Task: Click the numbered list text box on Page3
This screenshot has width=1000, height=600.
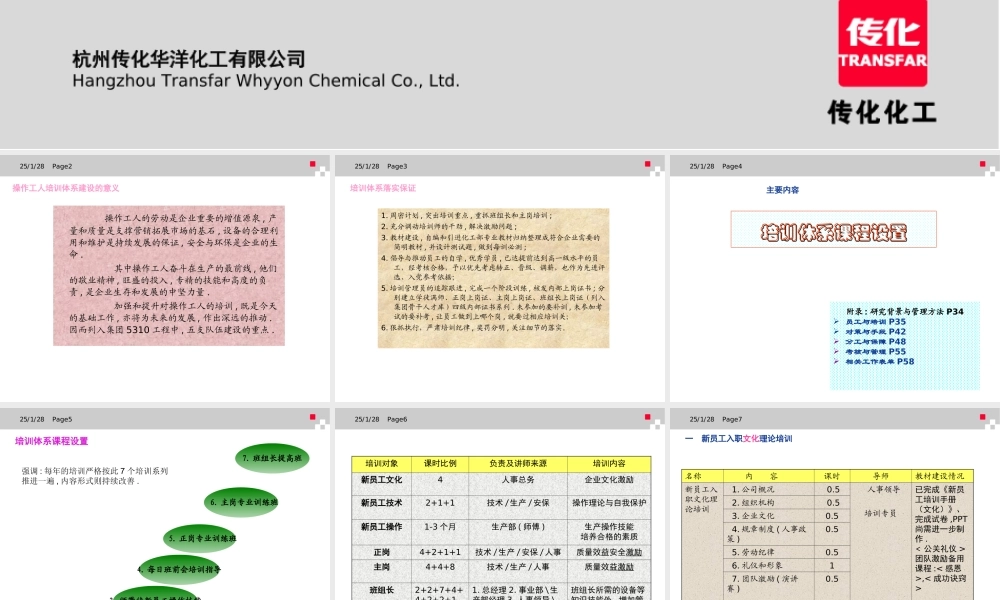Action: [493, 277]
